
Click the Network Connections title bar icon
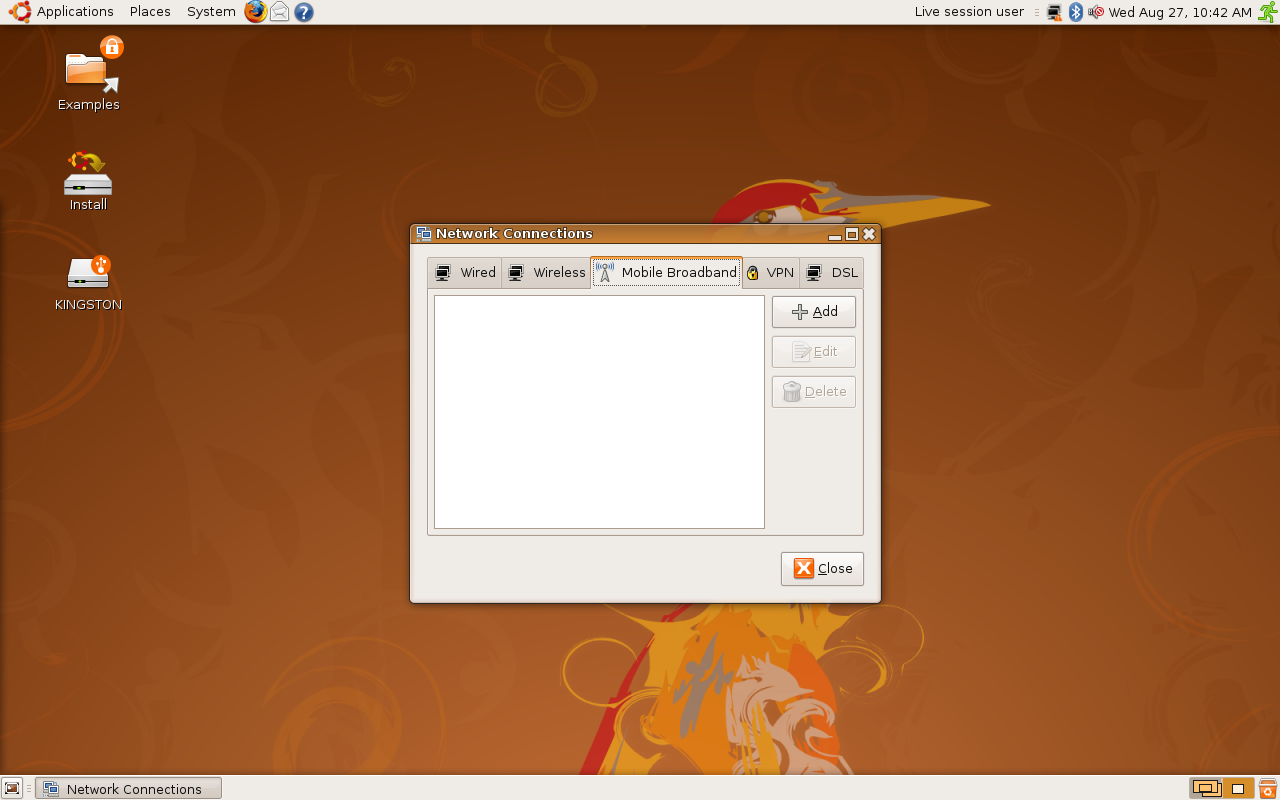point(423,234)
